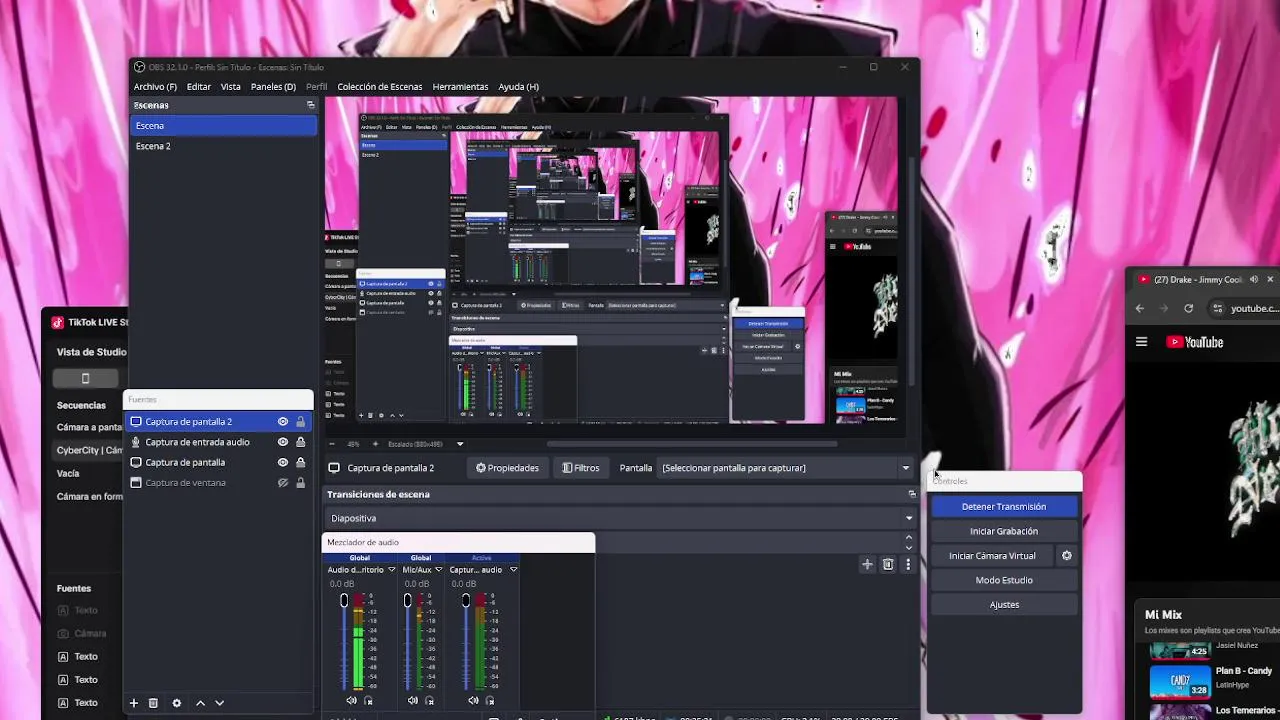Open Filtros for the selected source

tap(581, 468)
